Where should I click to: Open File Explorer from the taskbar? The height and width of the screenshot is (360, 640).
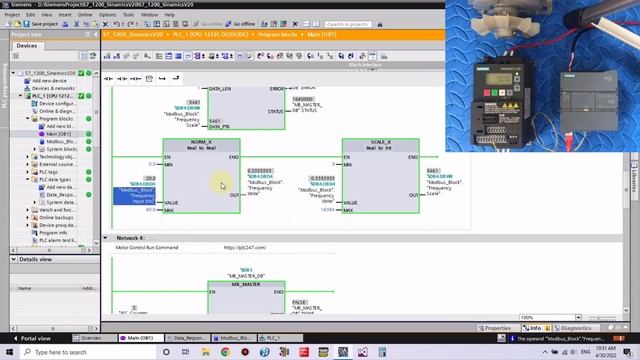point(205,352)
